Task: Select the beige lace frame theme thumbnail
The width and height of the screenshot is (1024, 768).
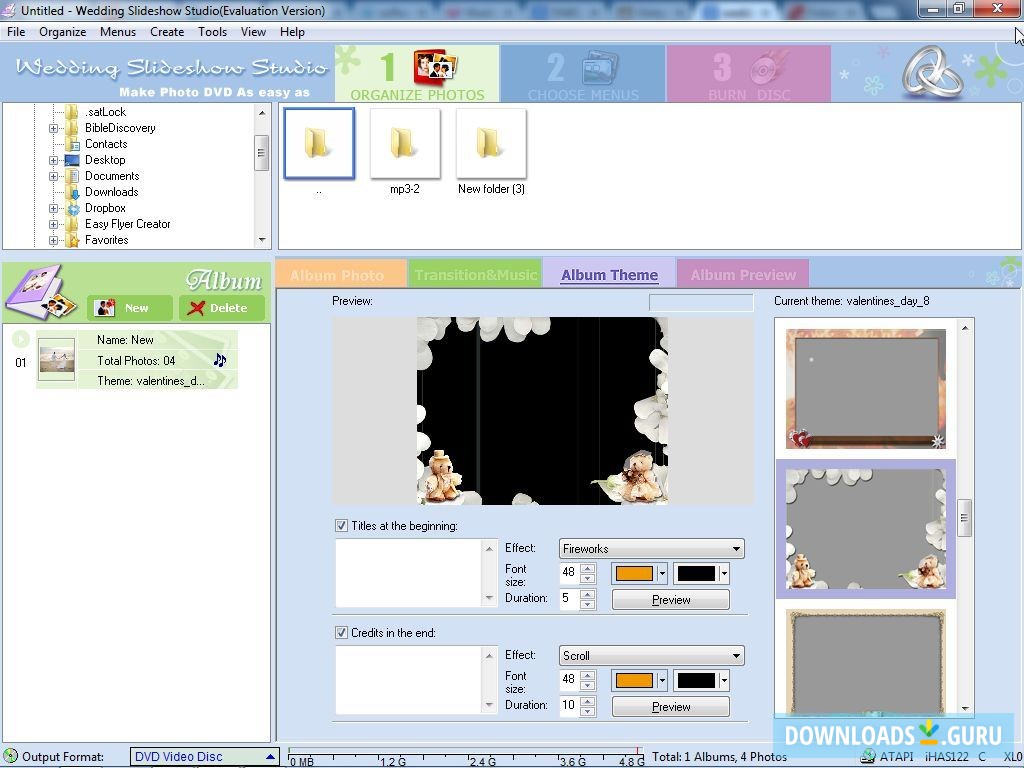Action: click(865, 662)
